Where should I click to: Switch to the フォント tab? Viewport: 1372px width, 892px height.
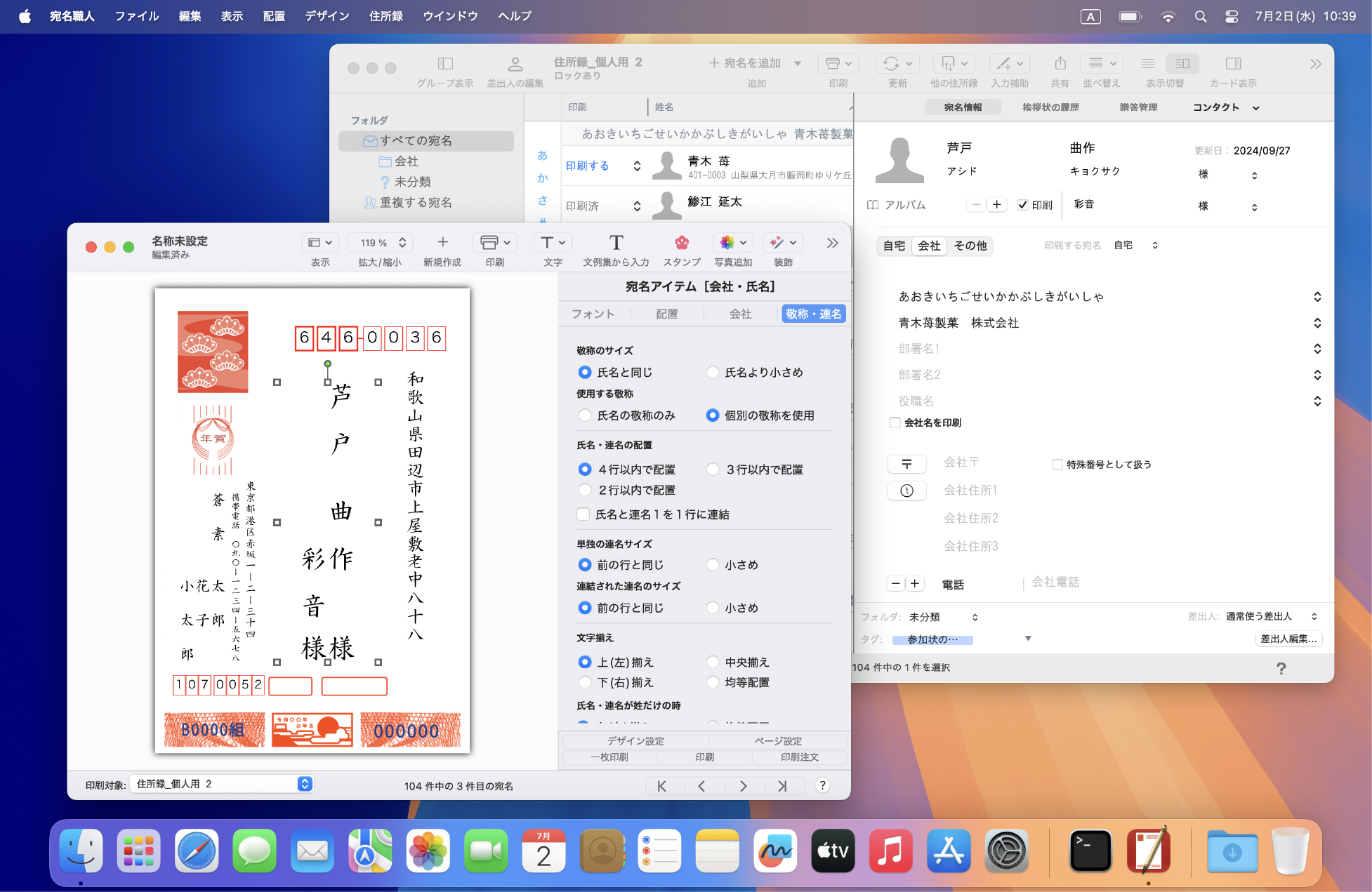[594, 314]
